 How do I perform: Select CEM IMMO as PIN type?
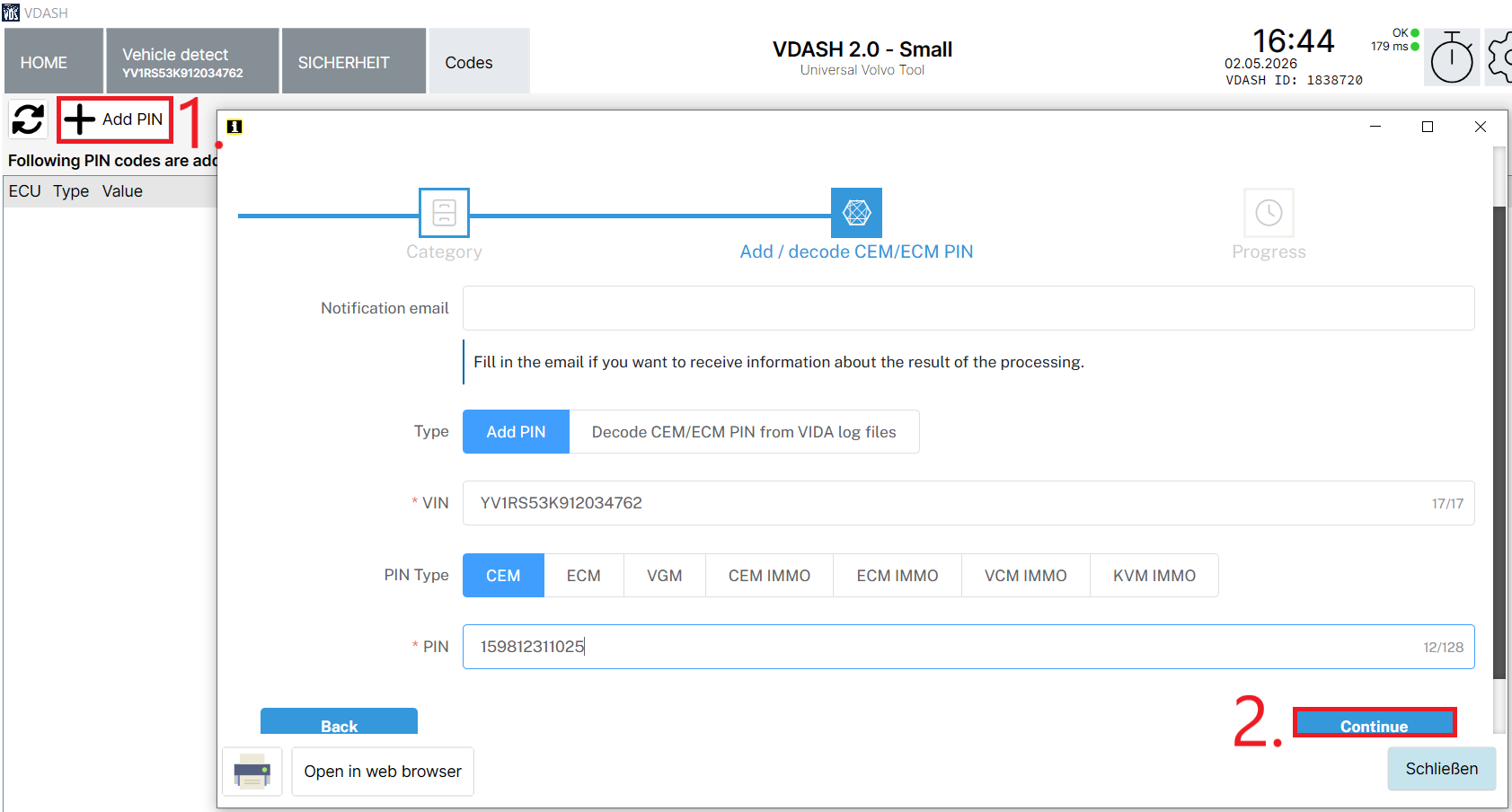[x=769, y=576]
